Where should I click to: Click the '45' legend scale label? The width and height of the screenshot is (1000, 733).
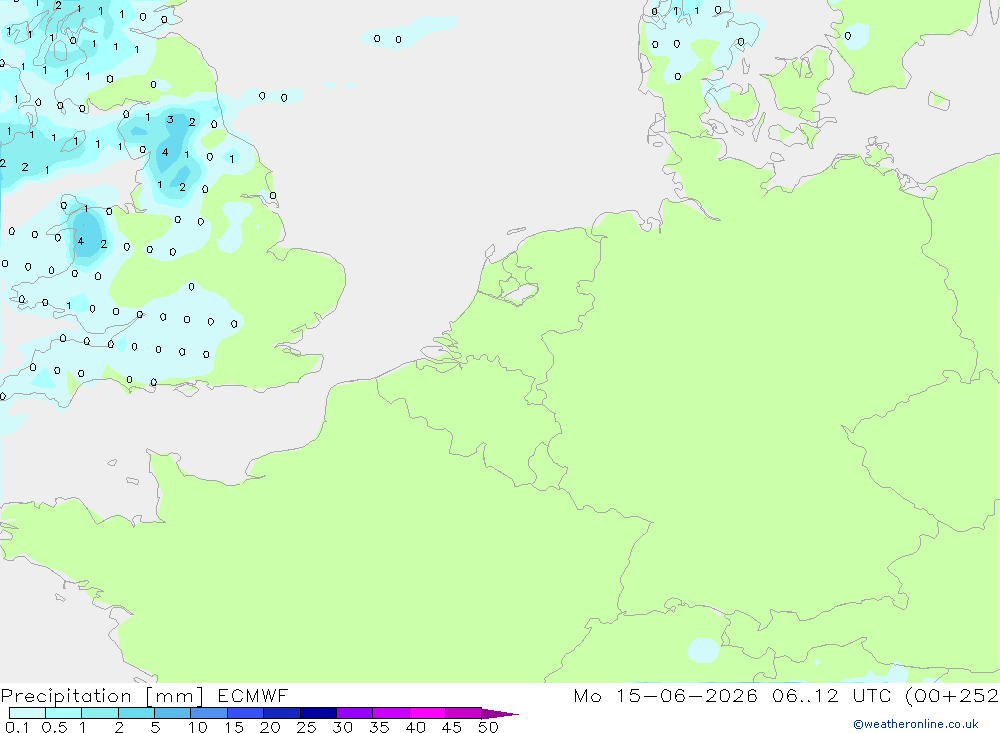click(452, 727)
